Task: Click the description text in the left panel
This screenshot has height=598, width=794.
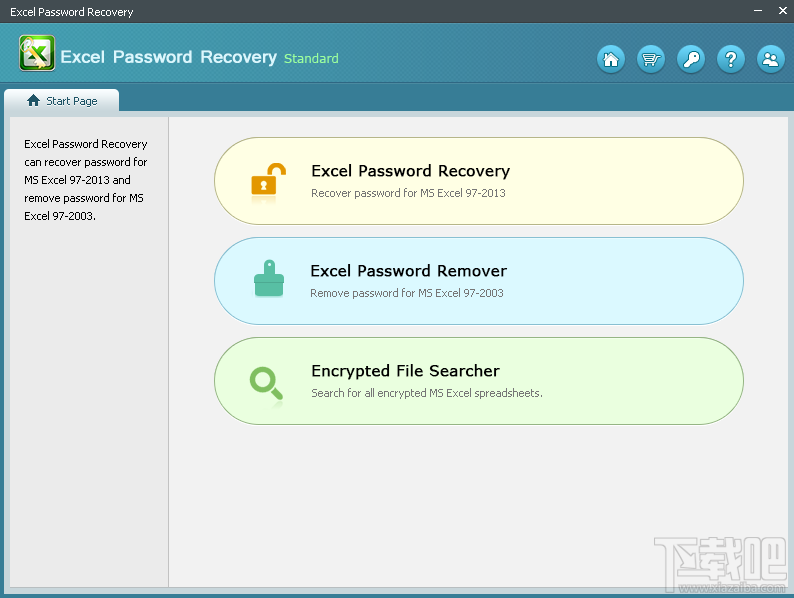Action: 86,180
